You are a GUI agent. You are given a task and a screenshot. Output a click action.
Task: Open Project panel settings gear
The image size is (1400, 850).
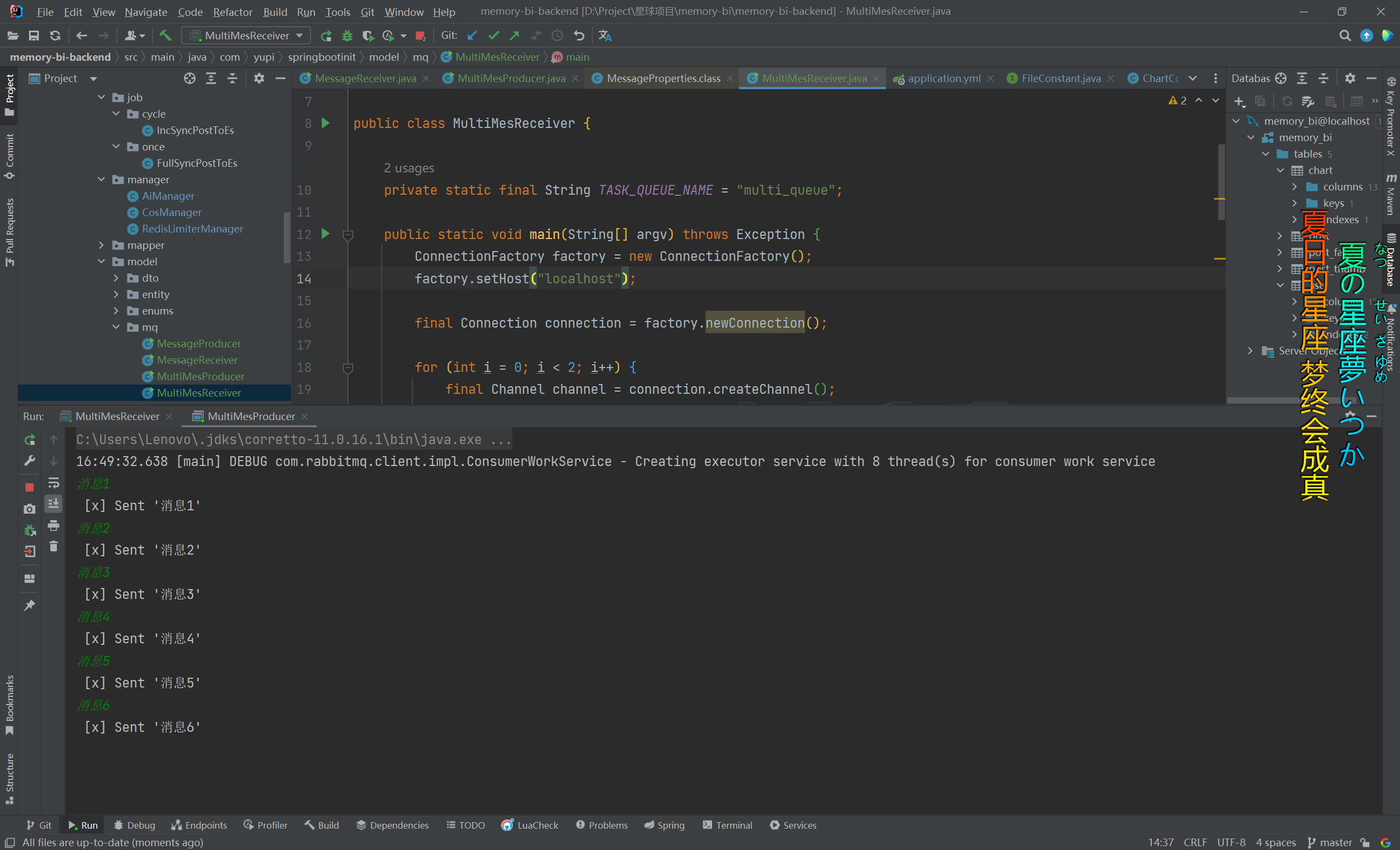259,78
